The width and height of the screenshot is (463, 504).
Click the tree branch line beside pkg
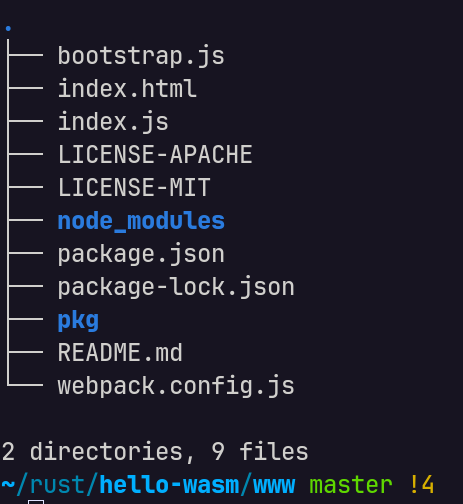point(25,319)
